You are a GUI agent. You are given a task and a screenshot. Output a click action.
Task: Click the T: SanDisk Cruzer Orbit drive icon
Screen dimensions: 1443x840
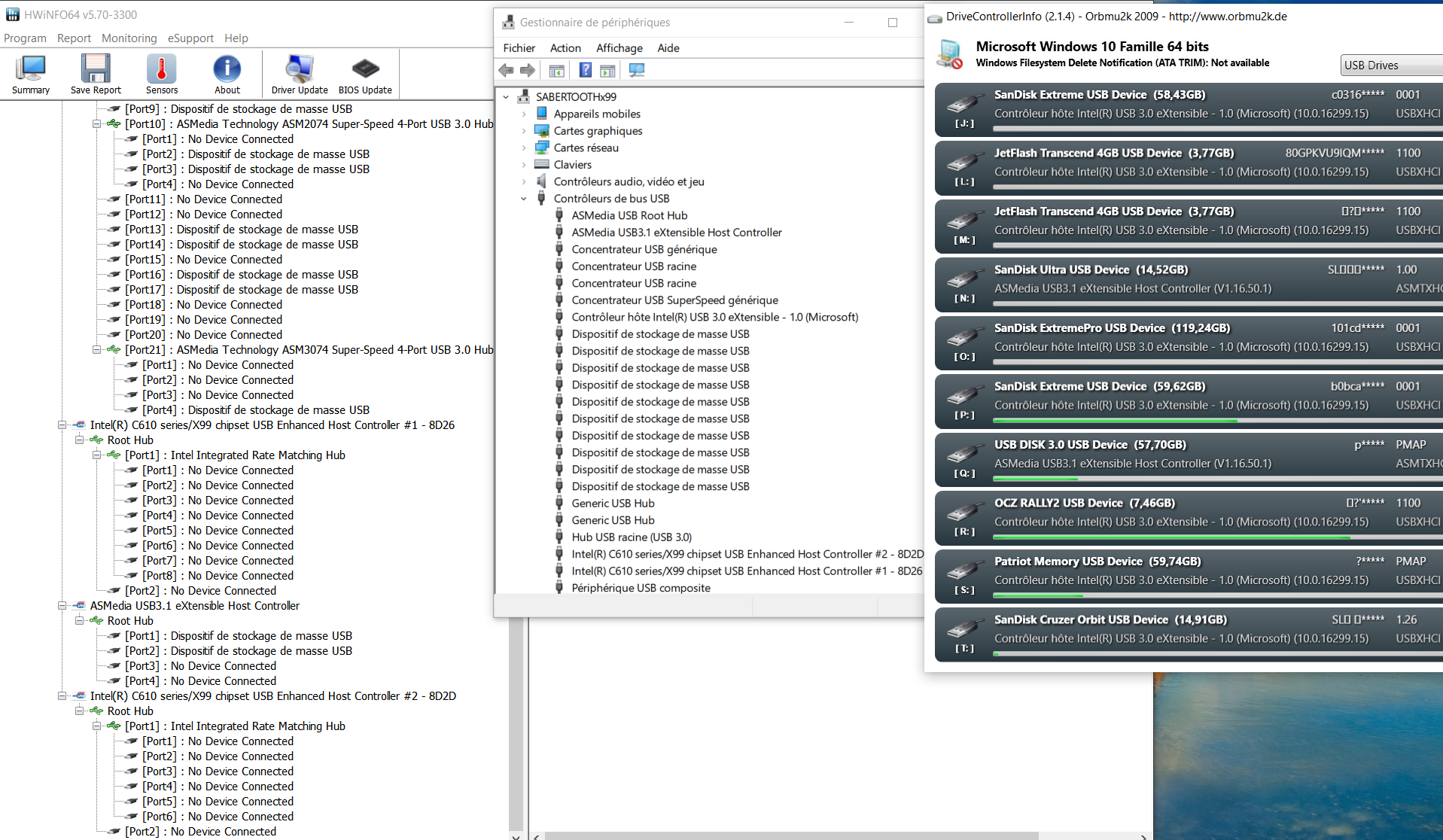[964, 629]
